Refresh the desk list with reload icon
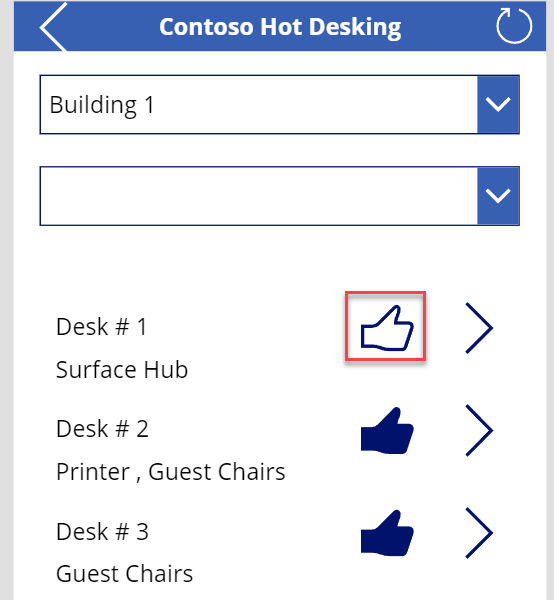Image resolution: width=554 pixels, height=600 pixels. pos(514,26)
